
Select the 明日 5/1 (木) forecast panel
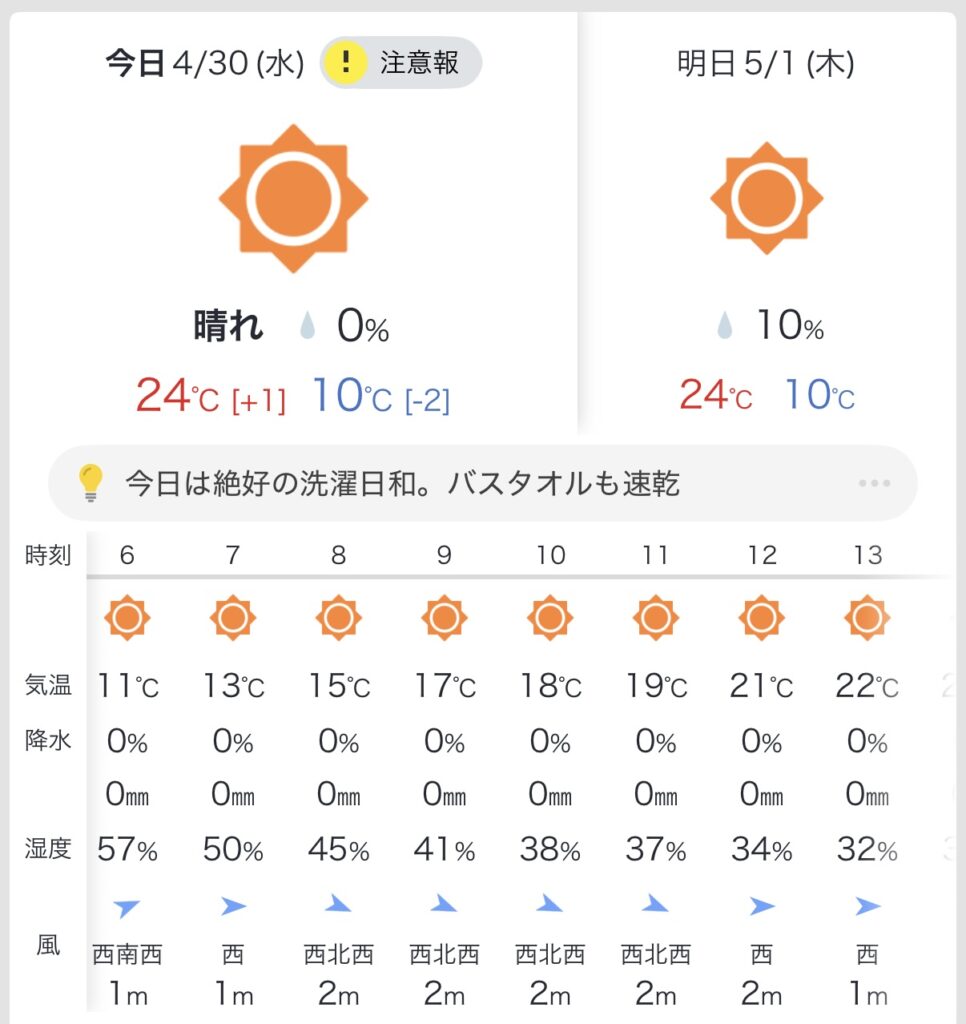click(x=767, y=222)
